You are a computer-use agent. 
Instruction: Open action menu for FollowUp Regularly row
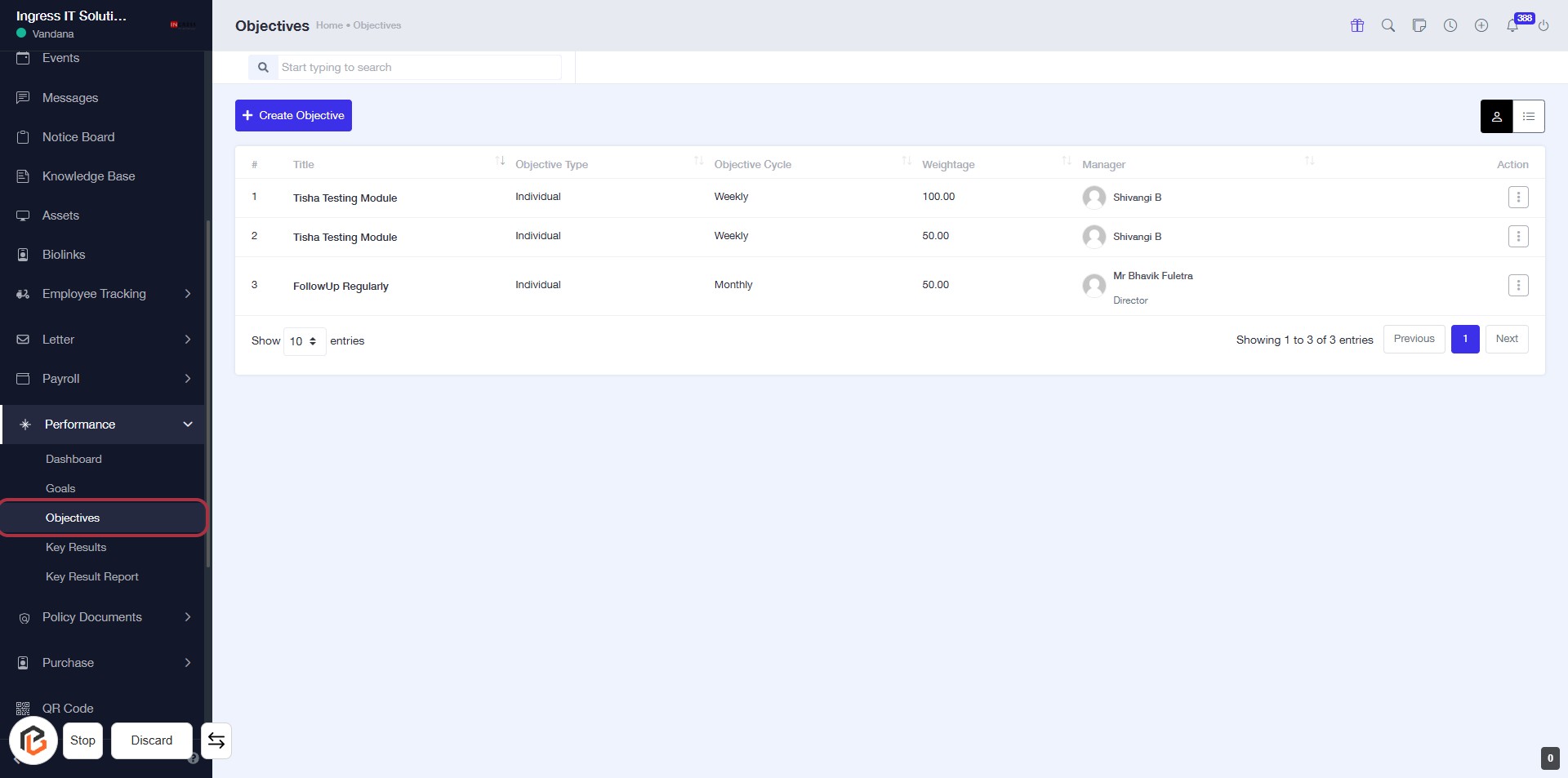1518,285
